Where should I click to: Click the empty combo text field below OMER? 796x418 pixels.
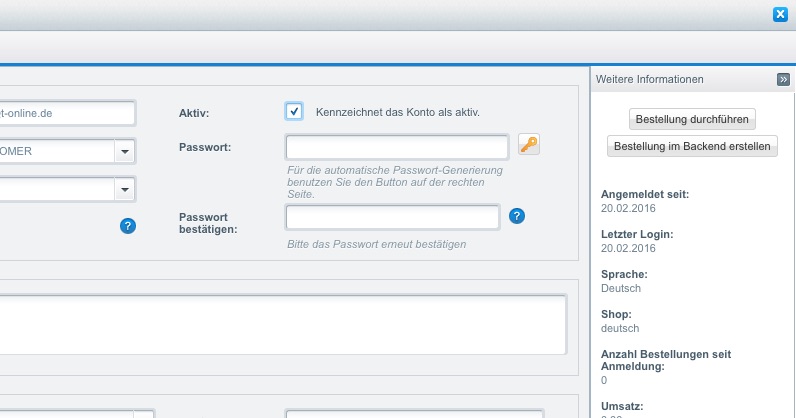pyautogui.click(x=55, y=188)
